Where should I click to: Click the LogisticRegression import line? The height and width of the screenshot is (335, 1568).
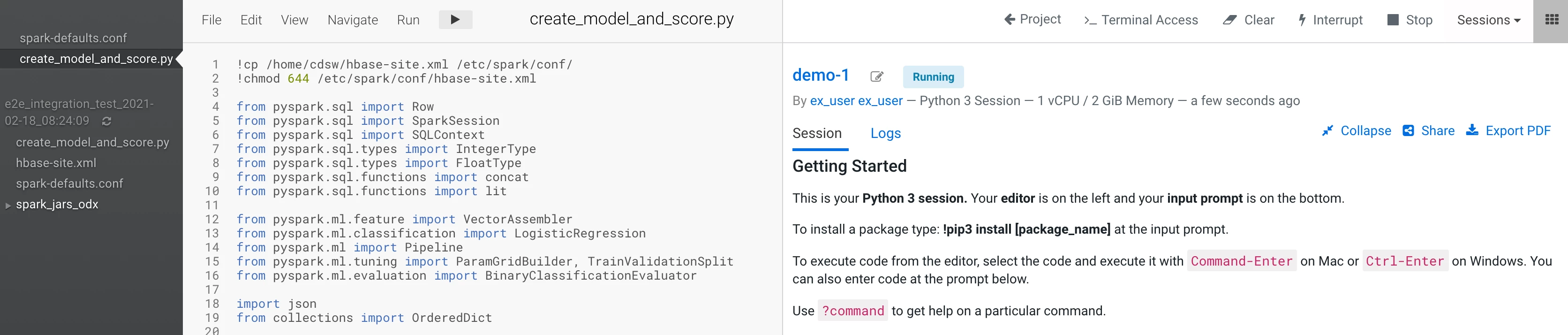click(441, 233)
